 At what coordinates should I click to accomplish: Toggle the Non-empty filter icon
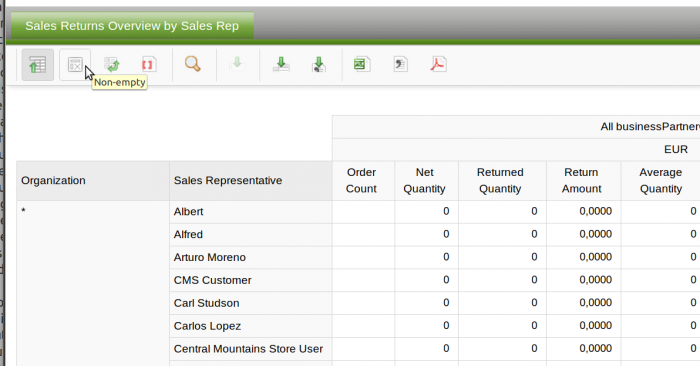[75, 65]
